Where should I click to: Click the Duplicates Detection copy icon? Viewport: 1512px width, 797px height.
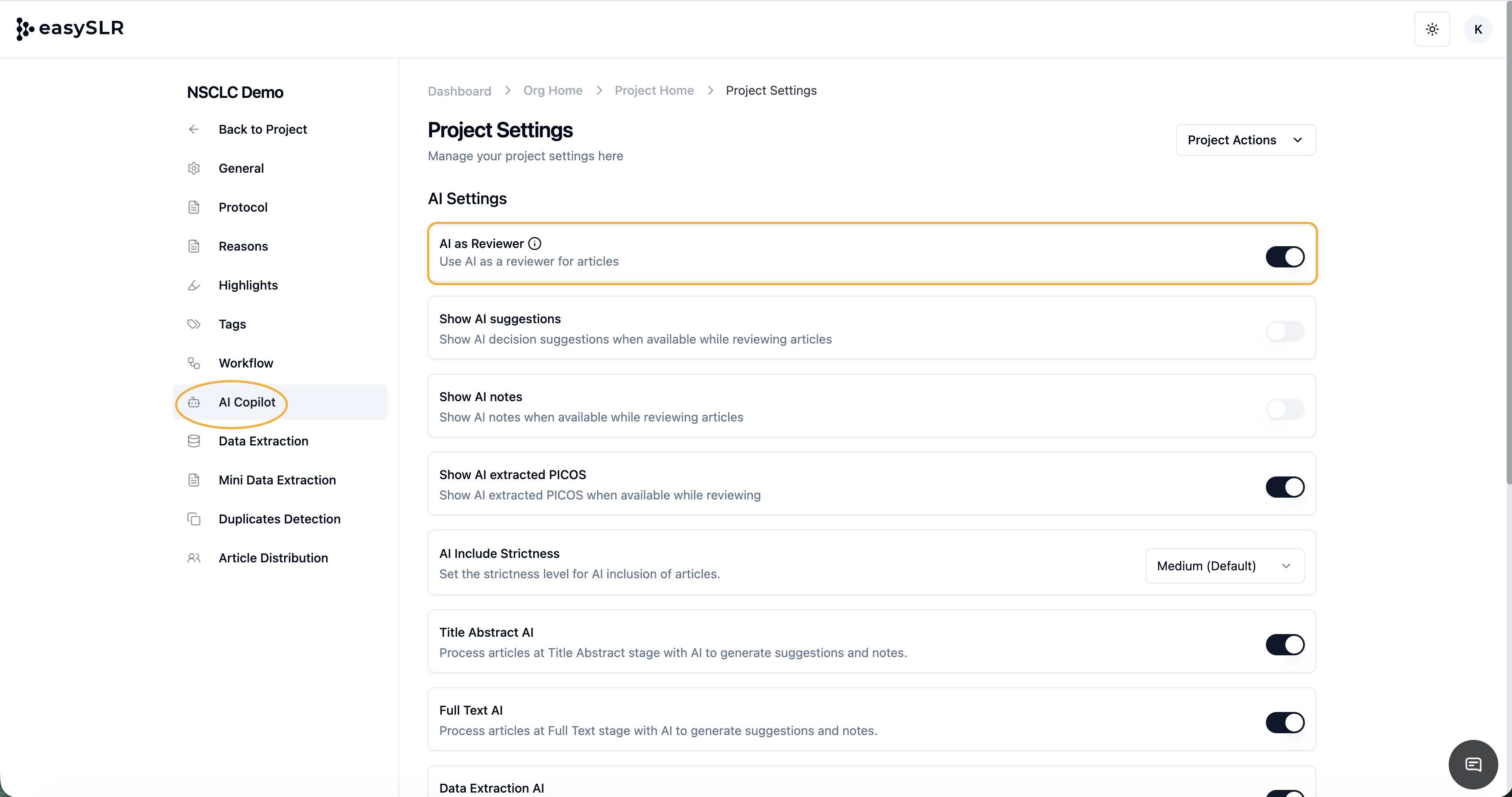pyautogui.click(x=194, y=519)
